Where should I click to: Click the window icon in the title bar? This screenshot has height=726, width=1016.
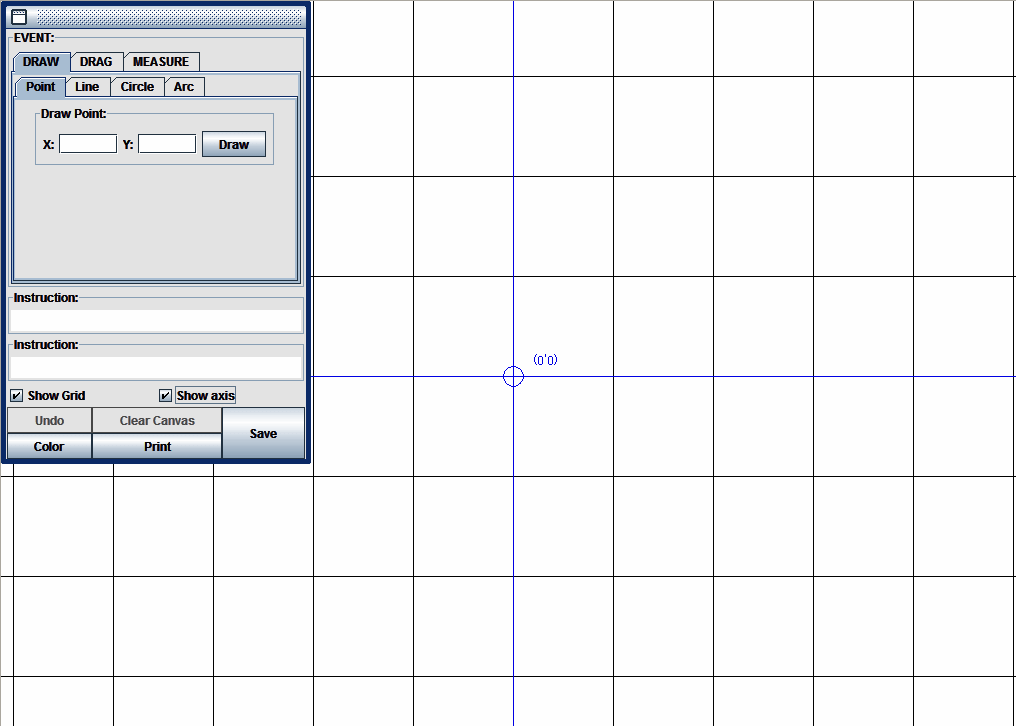coord(18,17)
